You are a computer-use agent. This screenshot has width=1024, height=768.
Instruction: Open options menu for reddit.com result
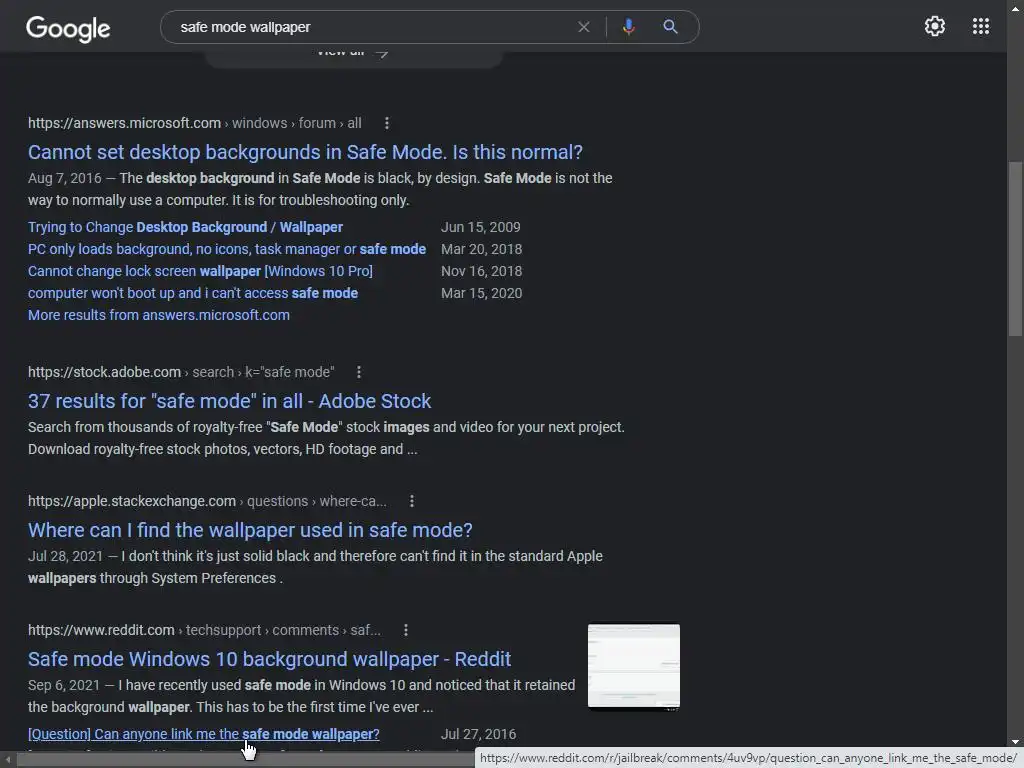[406, 630]
